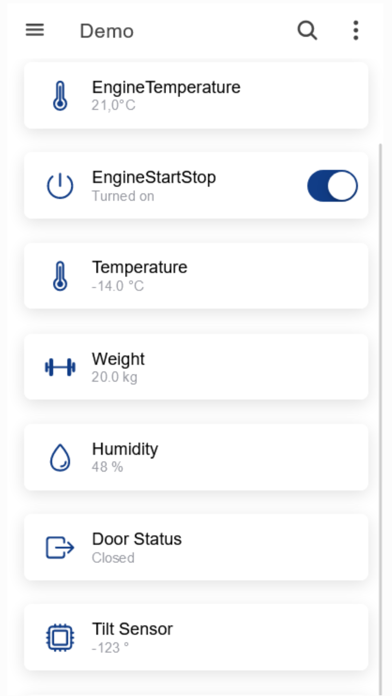Viewport: 392px width, 696px height.
Task: Click the Humidity water drop icon
Action: (x=60, y=457)
